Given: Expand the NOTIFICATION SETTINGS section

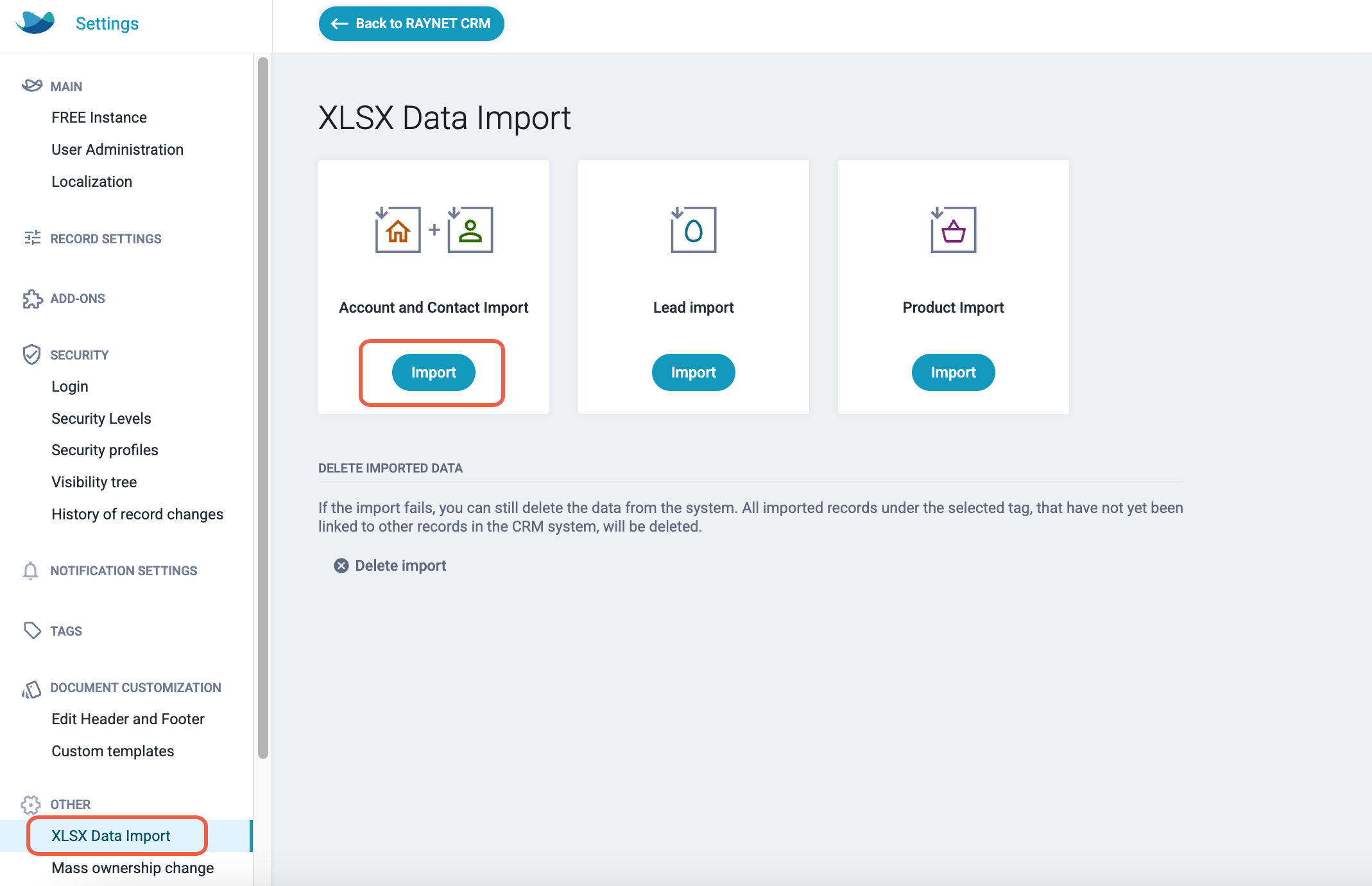Looking at the screenshot, I should pos(124,571).
